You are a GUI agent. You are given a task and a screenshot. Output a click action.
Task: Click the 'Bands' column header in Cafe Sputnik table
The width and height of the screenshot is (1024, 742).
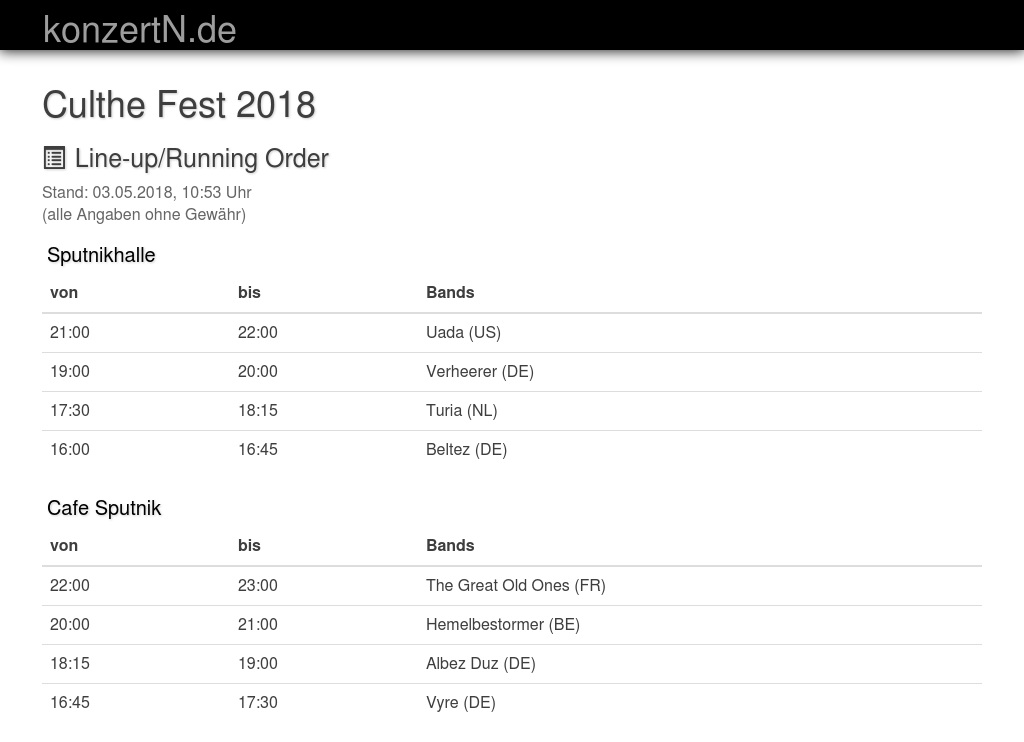pos(450,545)
